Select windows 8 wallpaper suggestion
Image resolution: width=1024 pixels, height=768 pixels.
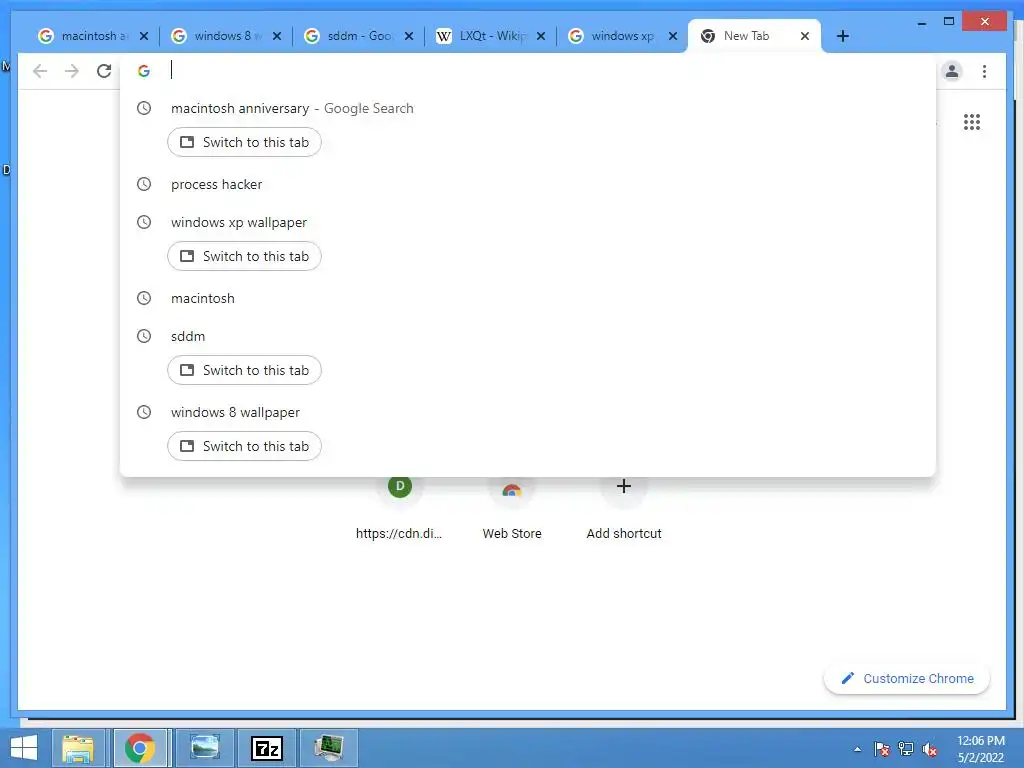(x=528, y=413)
